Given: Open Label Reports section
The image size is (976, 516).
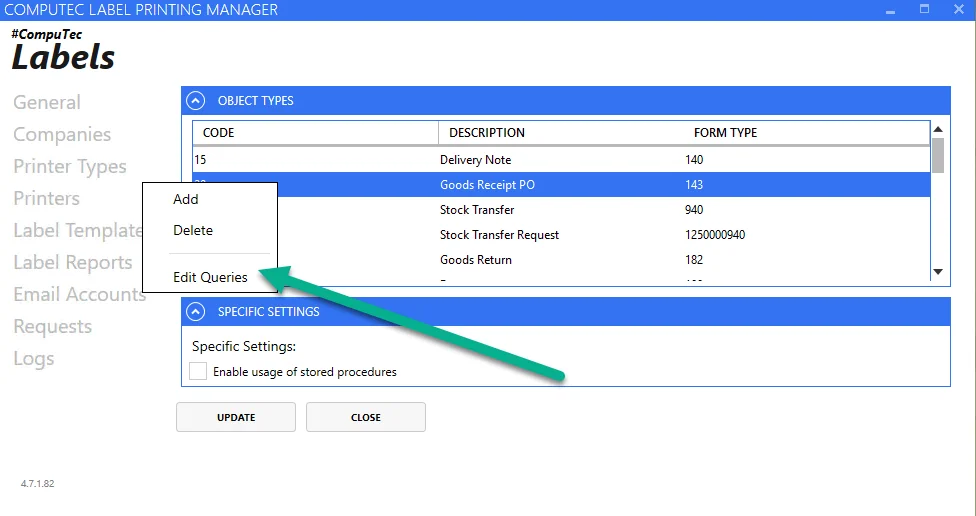Looking at the screenshot, I should point(73,262).
